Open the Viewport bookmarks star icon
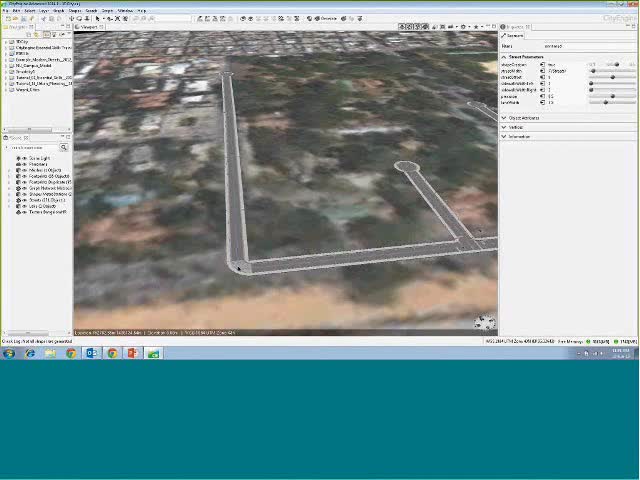640x480 pixels. [476, 27]
